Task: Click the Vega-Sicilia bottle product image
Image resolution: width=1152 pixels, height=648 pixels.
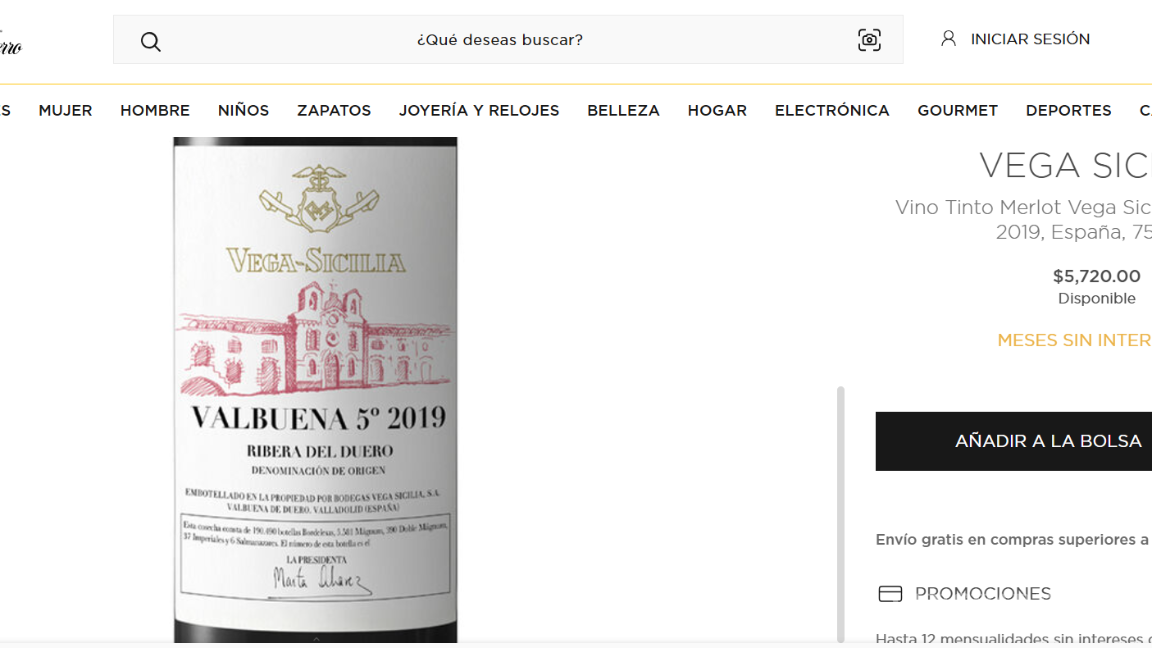Action: tap(315, 390)
